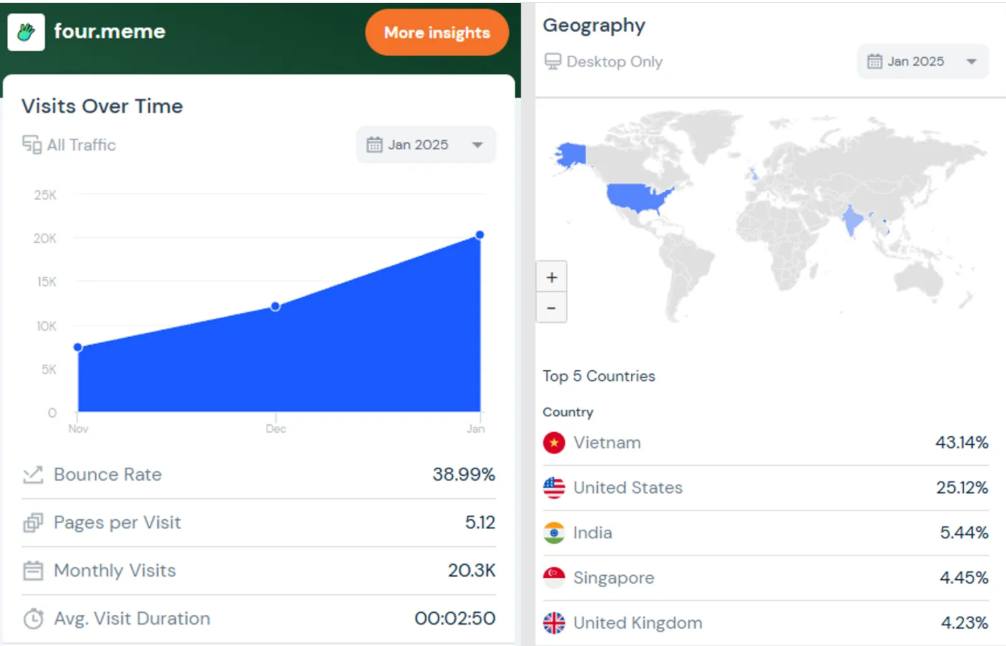Click the United Kingdom flag icon
The image size is (1006, 646).
pyautogui.click(x=554, y=623)
